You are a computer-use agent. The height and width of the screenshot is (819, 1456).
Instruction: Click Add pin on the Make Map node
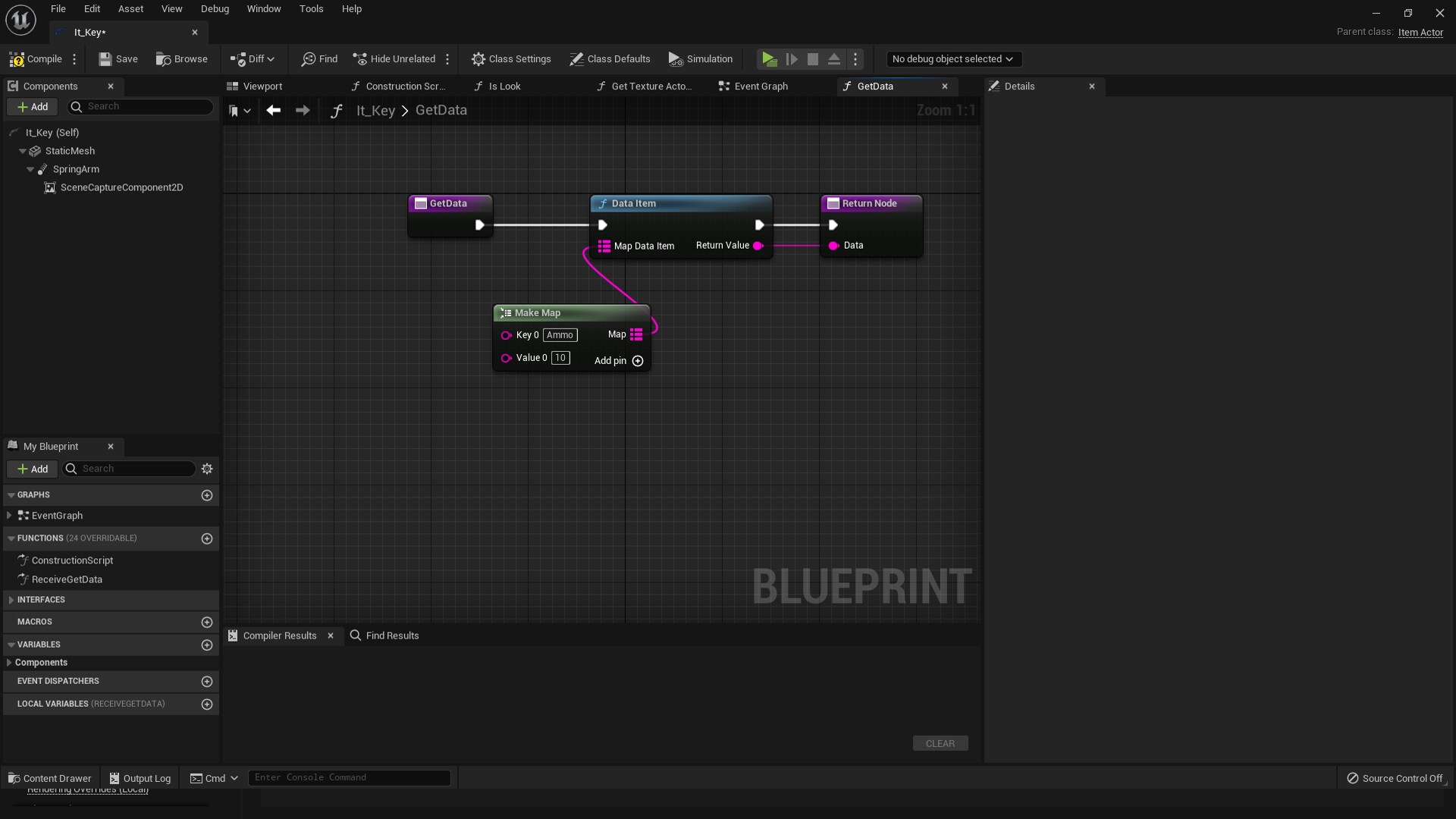pyautogui.click(x=637, y=362)
